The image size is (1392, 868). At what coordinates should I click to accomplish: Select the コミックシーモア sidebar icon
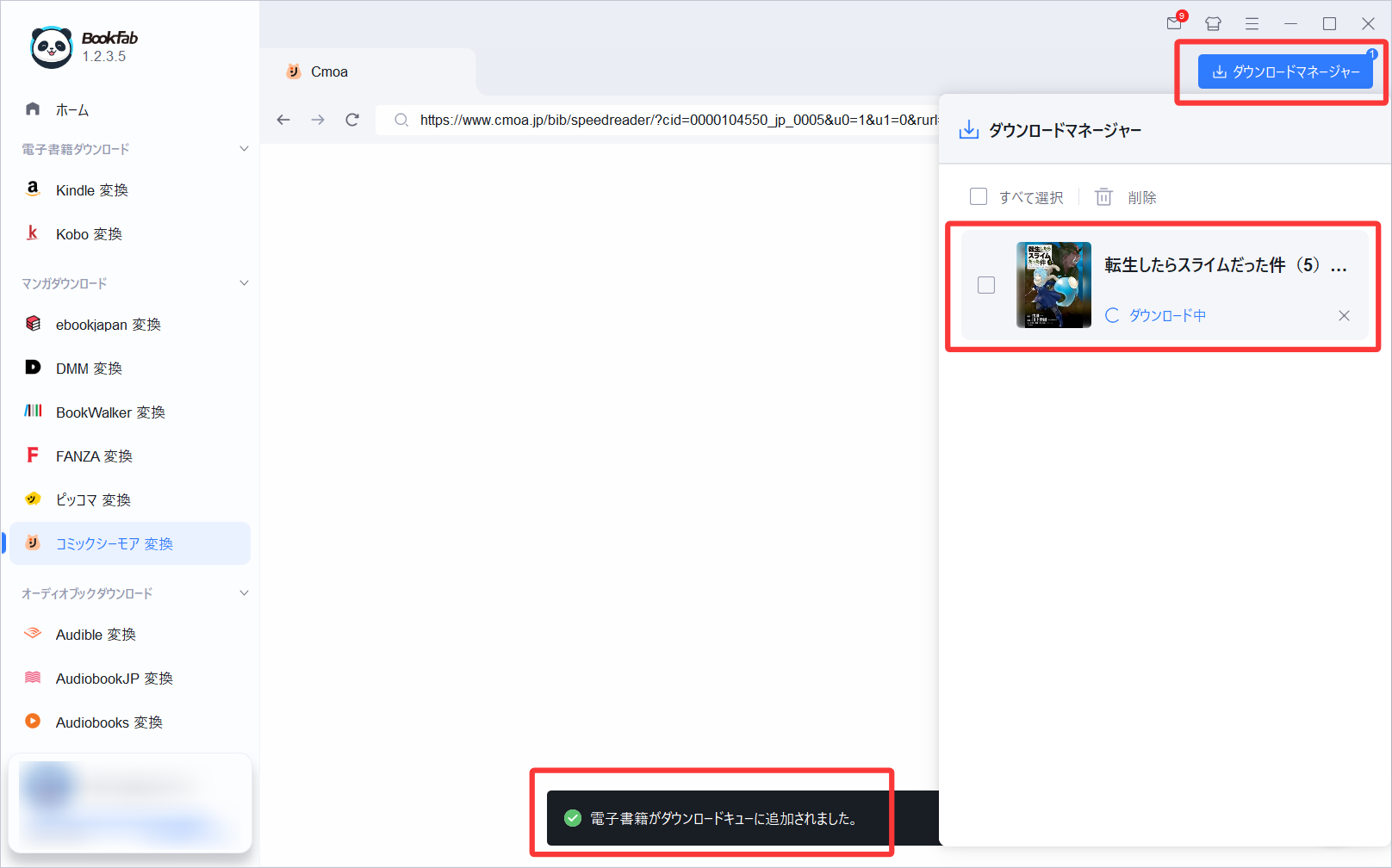[33, 542]
